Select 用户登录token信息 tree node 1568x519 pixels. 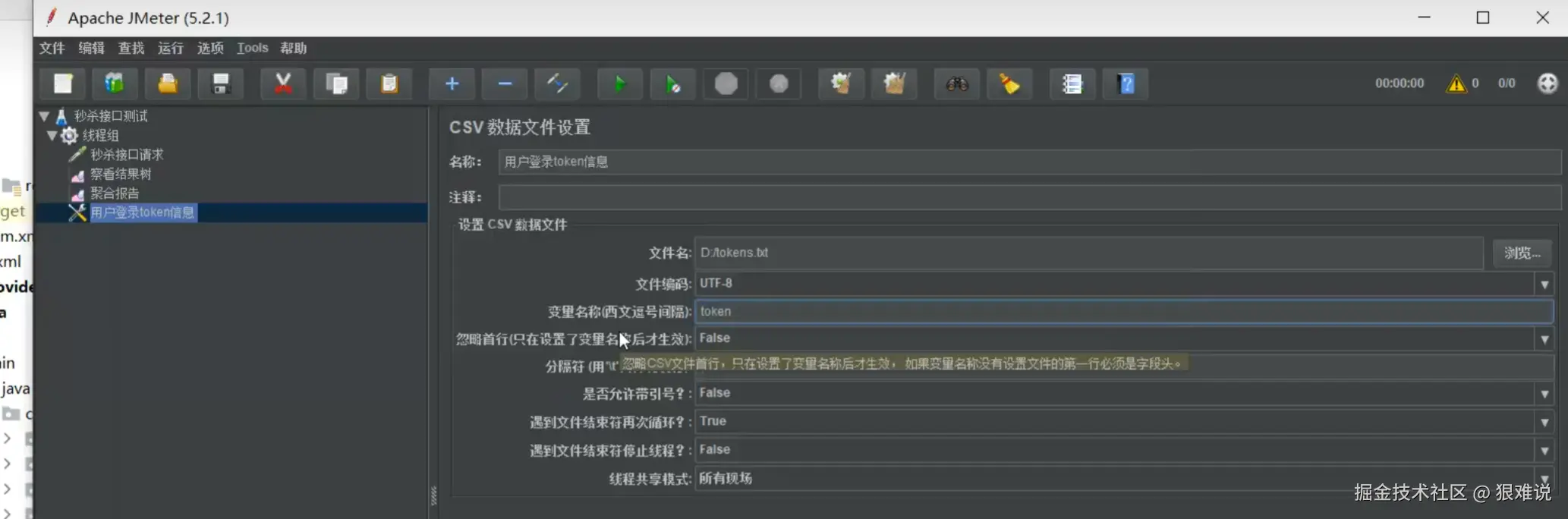pos(143,212)
